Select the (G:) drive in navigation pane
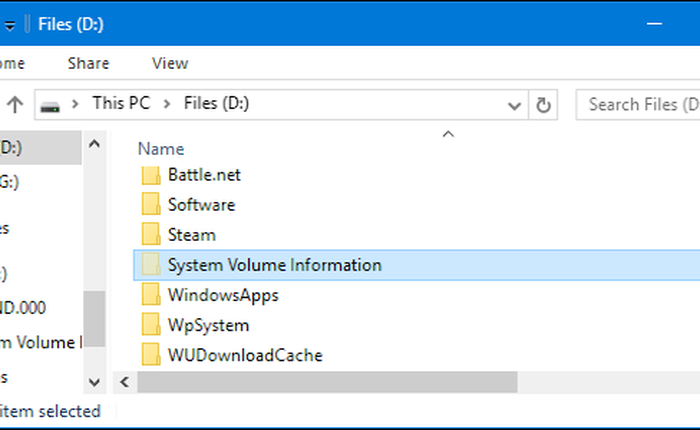Screen dimensions: 700x430 pyautogui.click(x=9, y=182)
